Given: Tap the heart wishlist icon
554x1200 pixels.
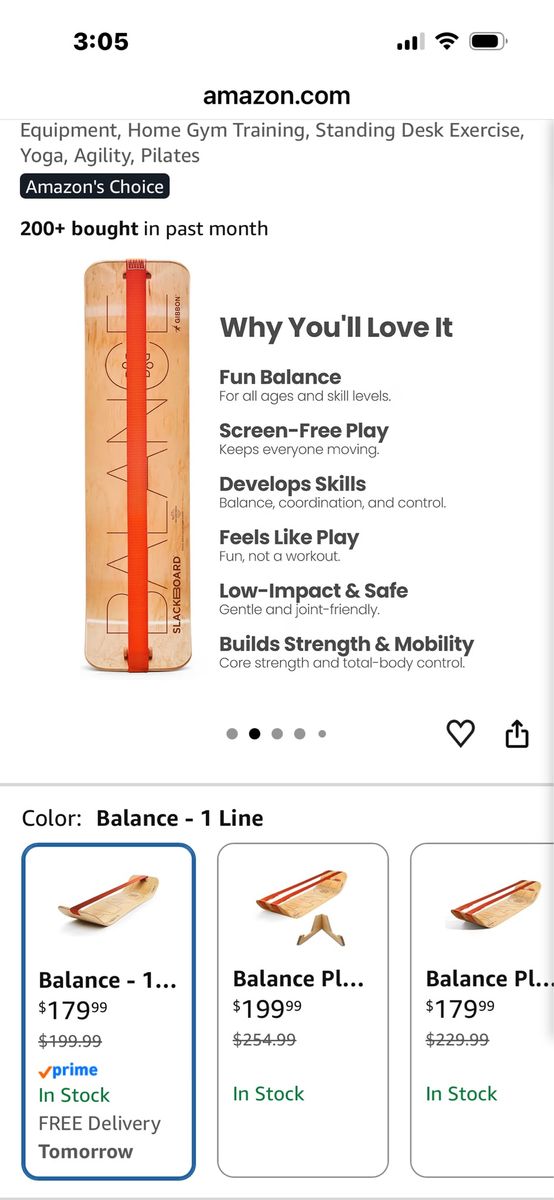Looking at the screenshot, I should 460,734.
